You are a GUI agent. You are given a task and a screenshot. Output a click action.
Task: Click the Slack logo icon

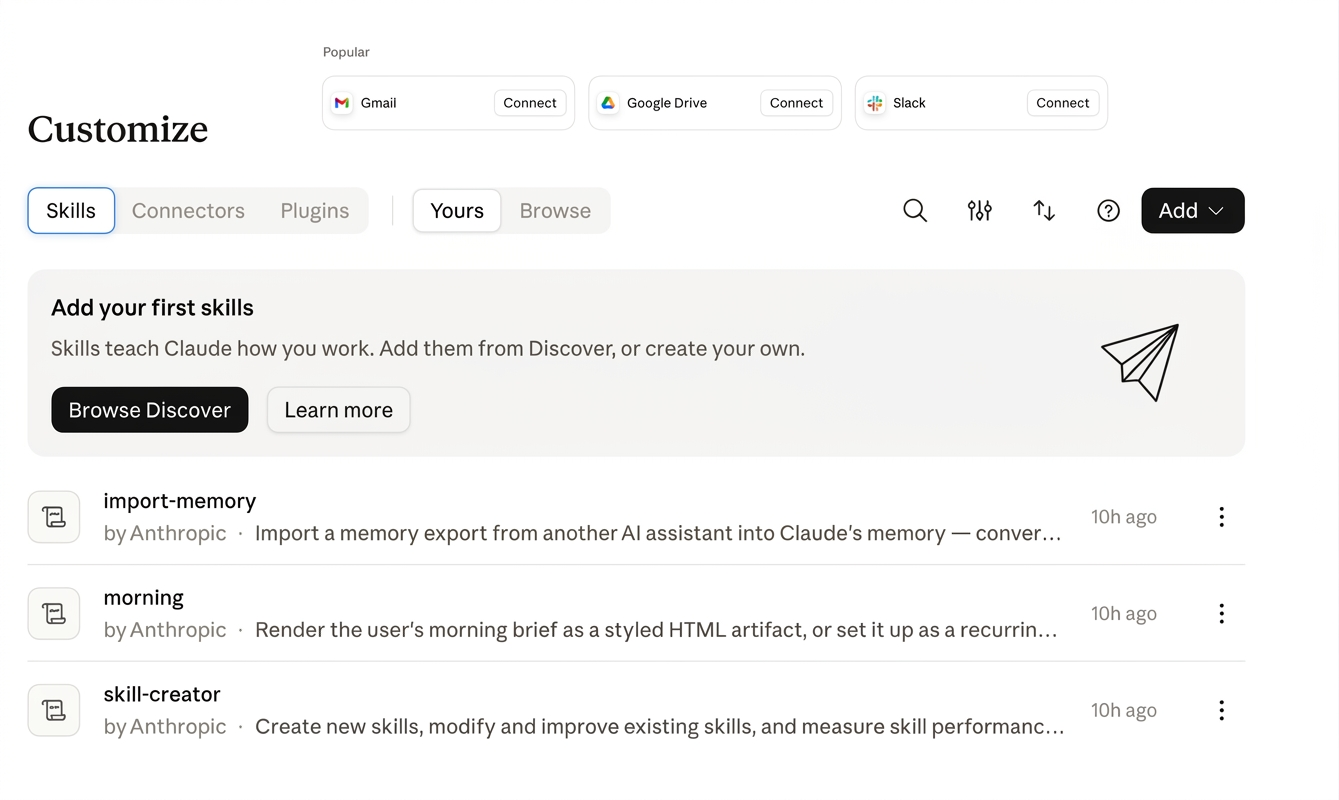coord(875,103)
